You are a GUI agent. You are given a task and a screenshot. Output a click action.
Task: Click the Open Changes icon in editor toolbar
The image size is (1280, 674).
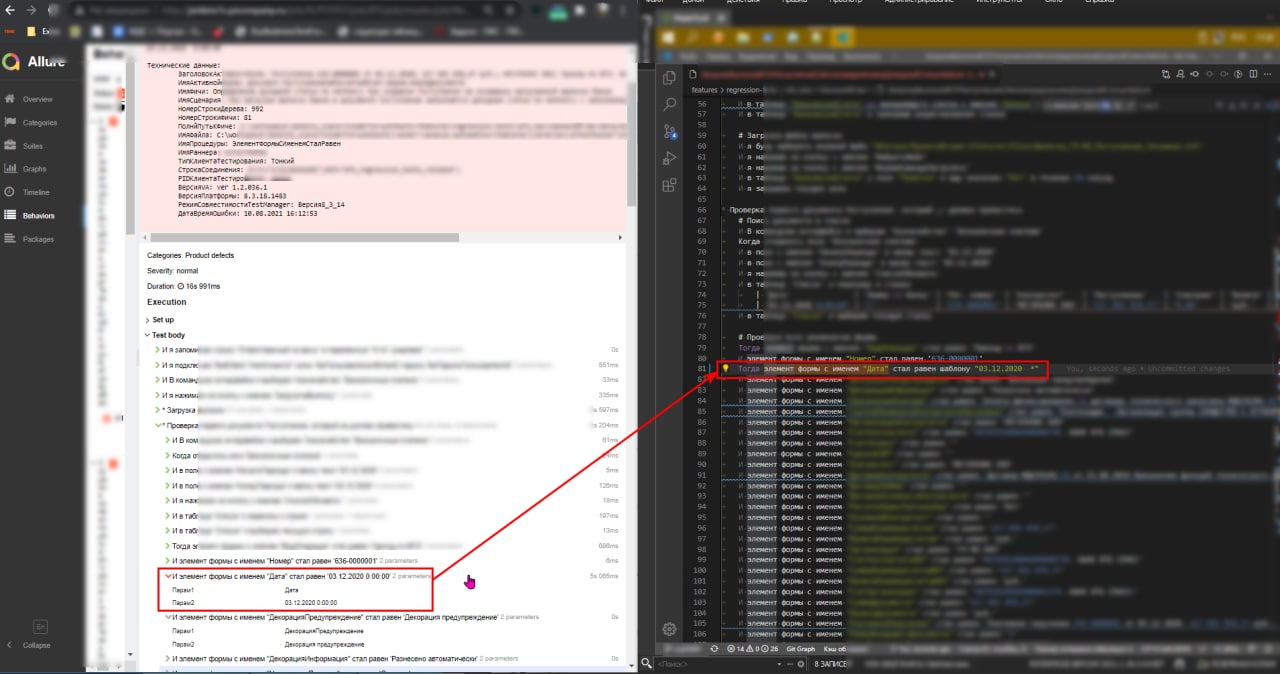click(1166, 74)
